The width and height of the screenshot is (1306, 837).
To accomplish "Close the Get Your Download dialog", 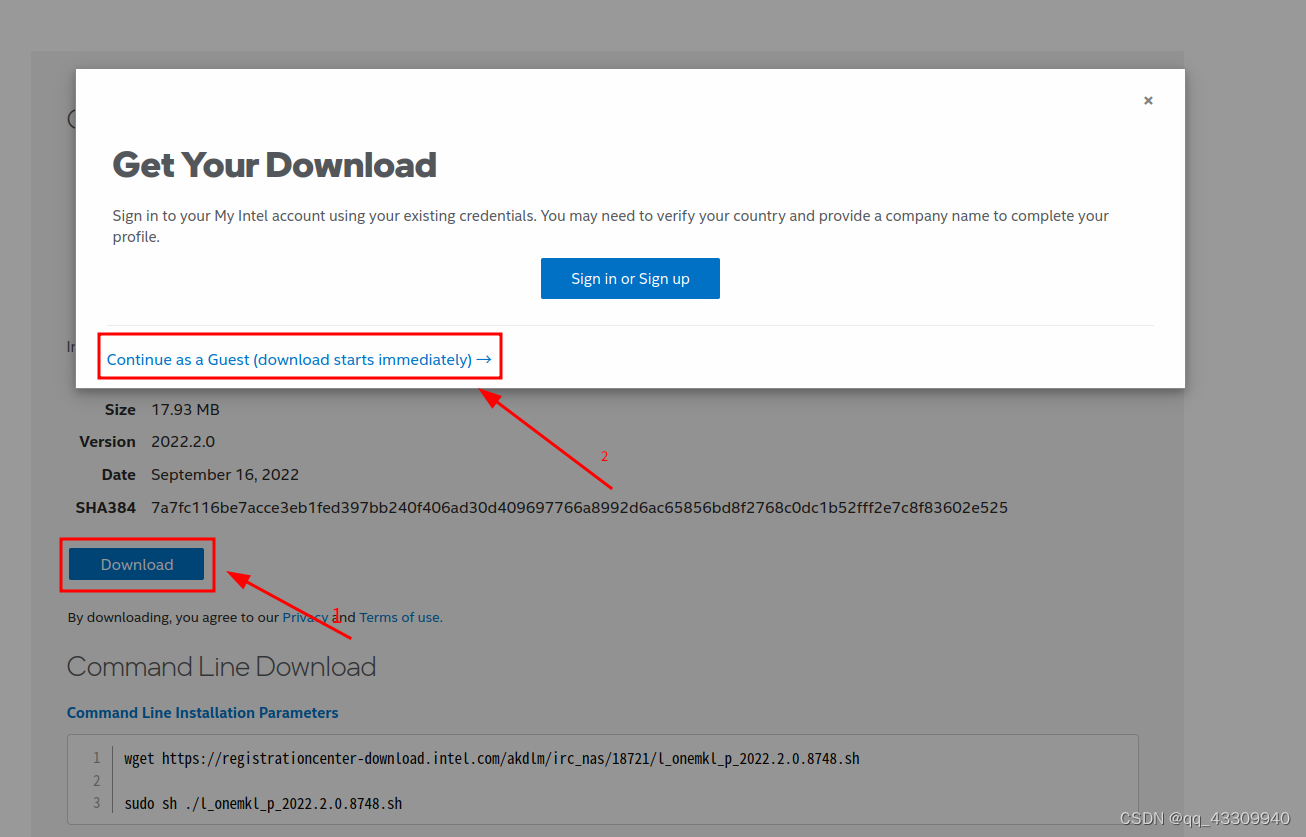I will click(x=1148, y=100).
